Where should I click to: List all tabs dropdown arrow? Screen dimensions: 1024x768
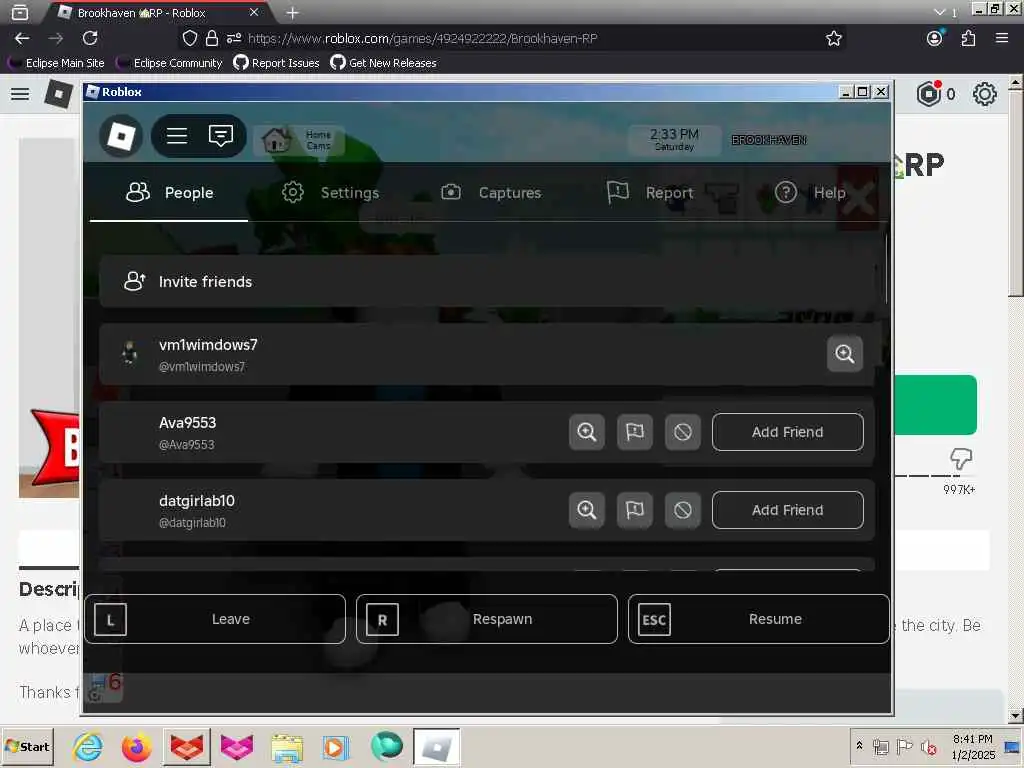point(939,12)
